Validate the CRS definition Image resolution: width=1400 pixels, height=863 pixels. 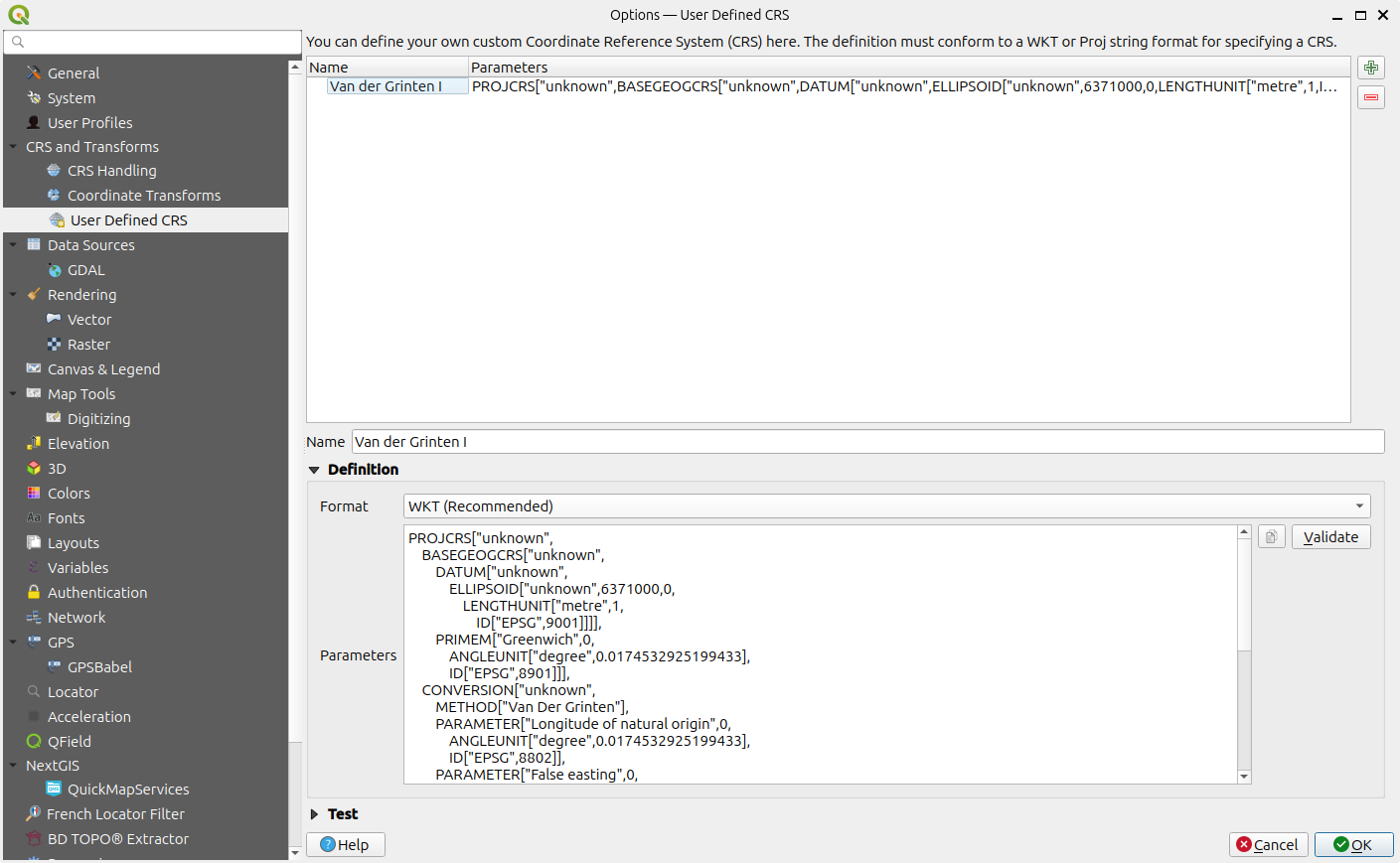click(1330, 536)
